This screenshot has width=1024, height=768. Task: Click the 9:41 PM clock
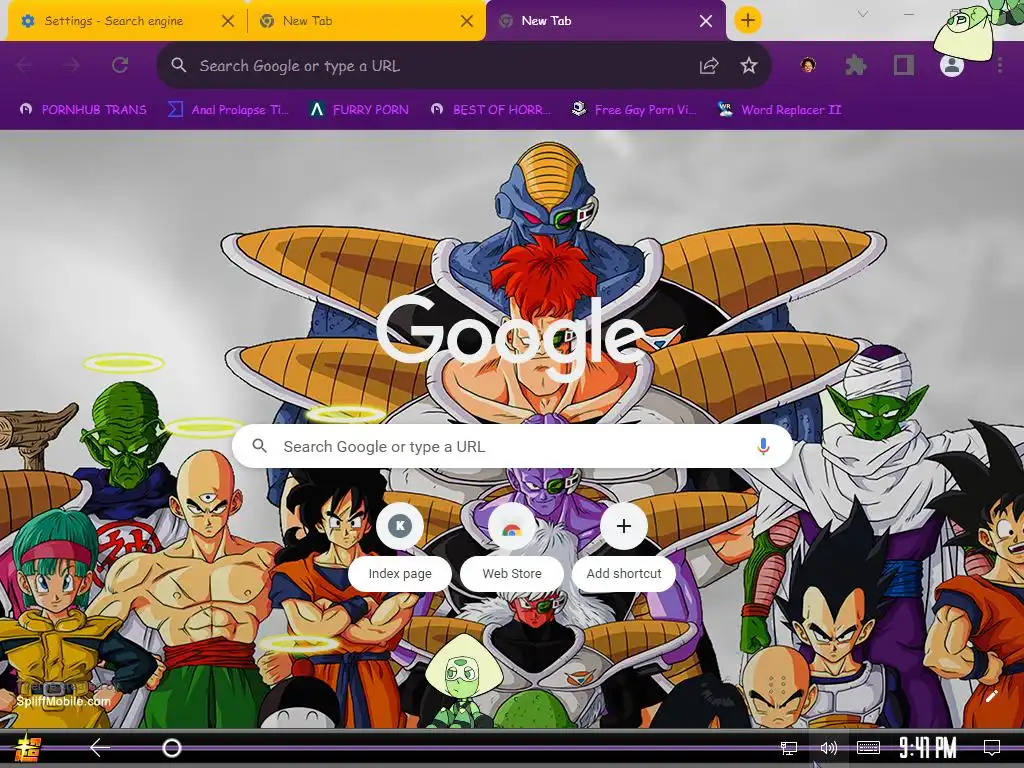[927, 748]
